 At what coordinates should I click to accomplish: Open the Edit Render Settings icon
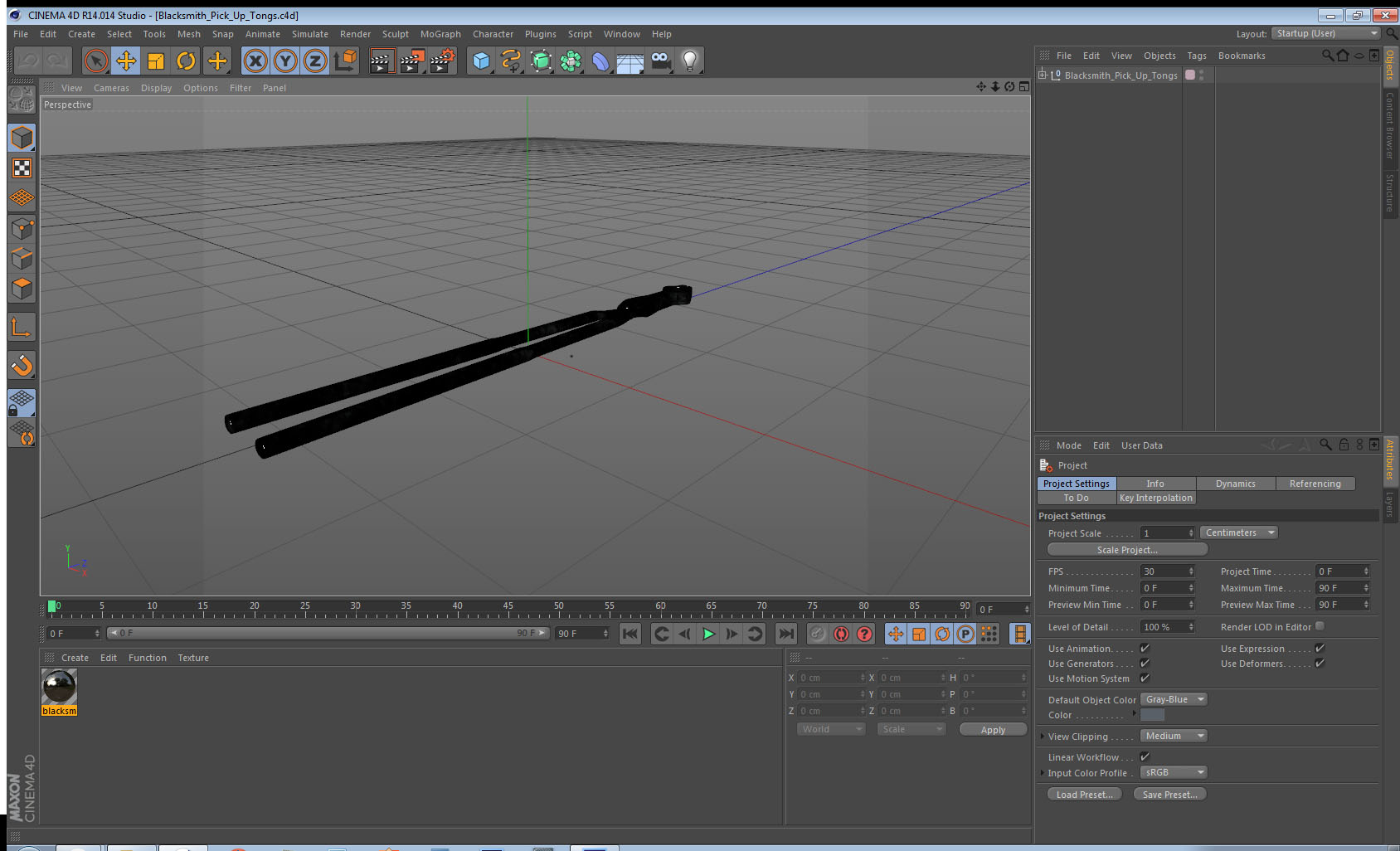coord(443,61)
